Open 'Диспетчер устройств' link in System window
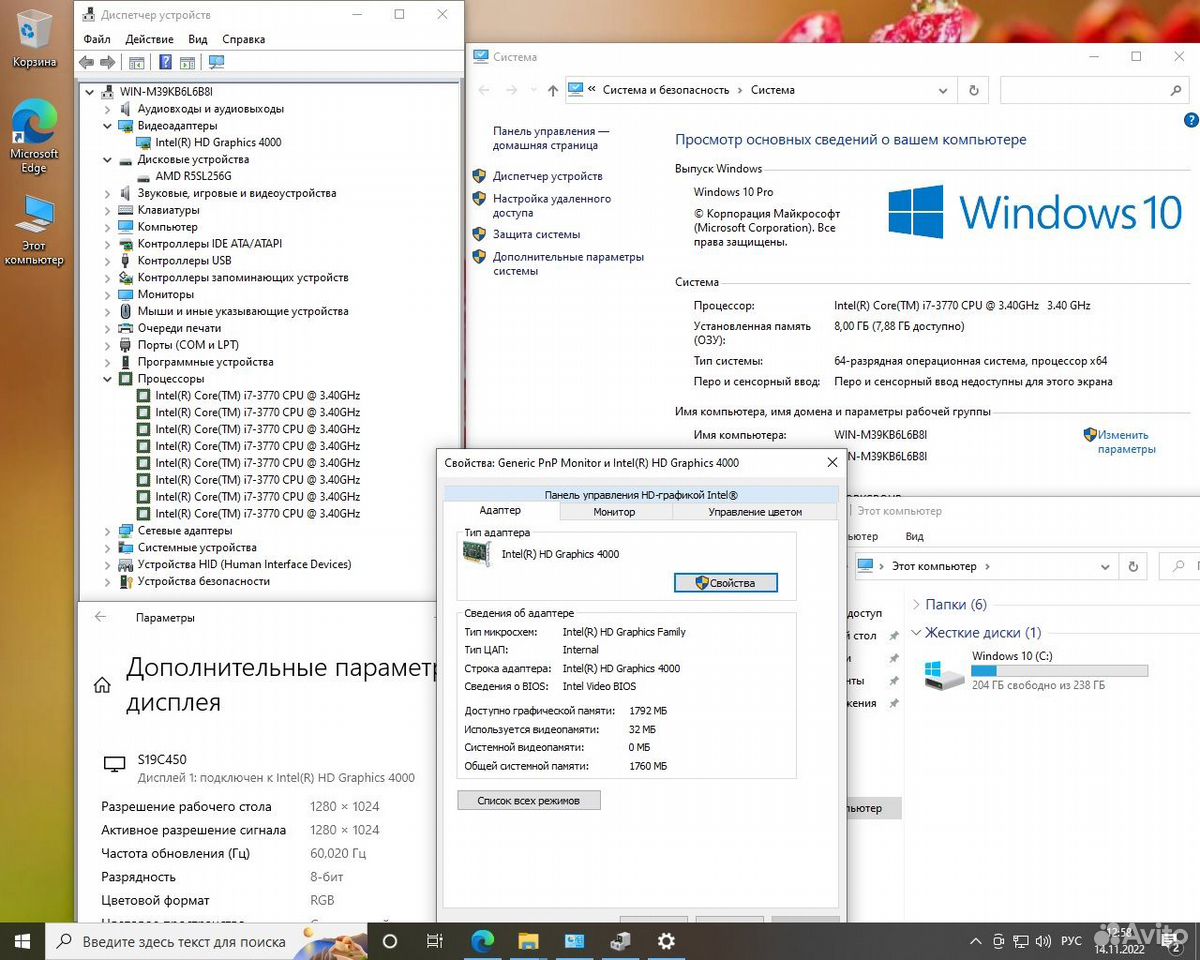 [547, 176]
